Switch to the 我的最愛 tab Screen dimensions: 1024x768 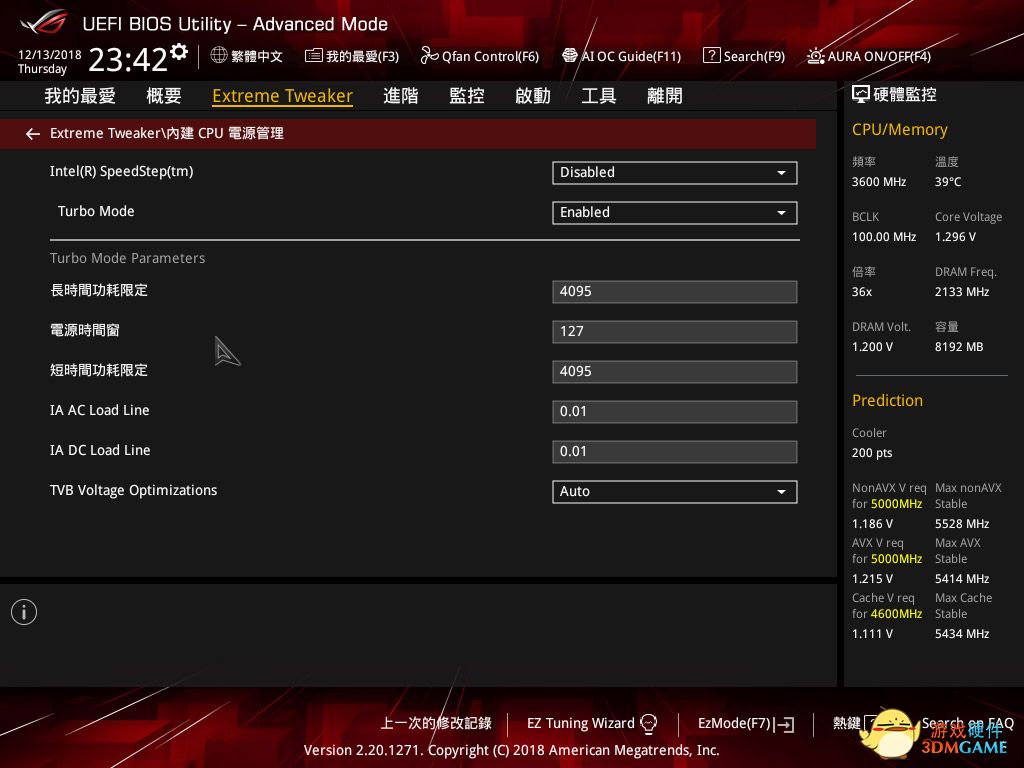(x=80, y=96)
